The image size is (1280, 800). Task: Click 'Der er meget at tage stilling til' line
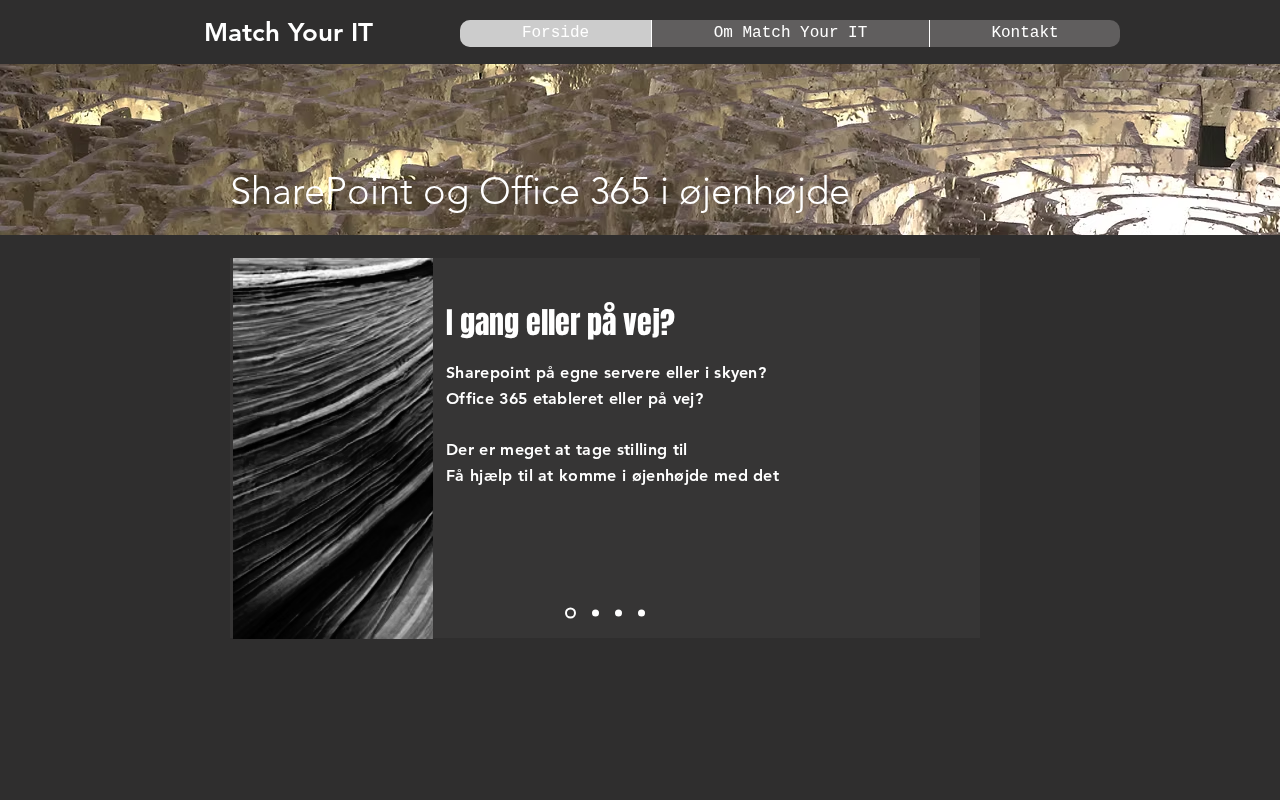tap(567, 450)
